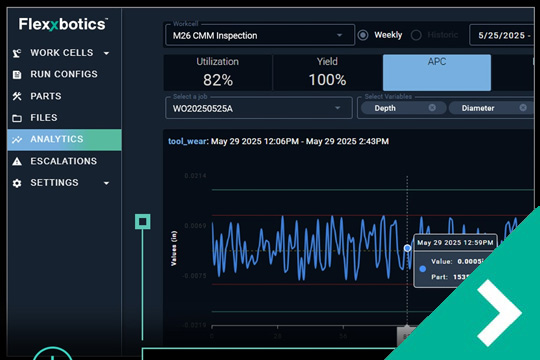Image resolution: width=540 pixels, height=360 pixels.
Task: Click the Run Configs document icon
Action: [17, 74]
